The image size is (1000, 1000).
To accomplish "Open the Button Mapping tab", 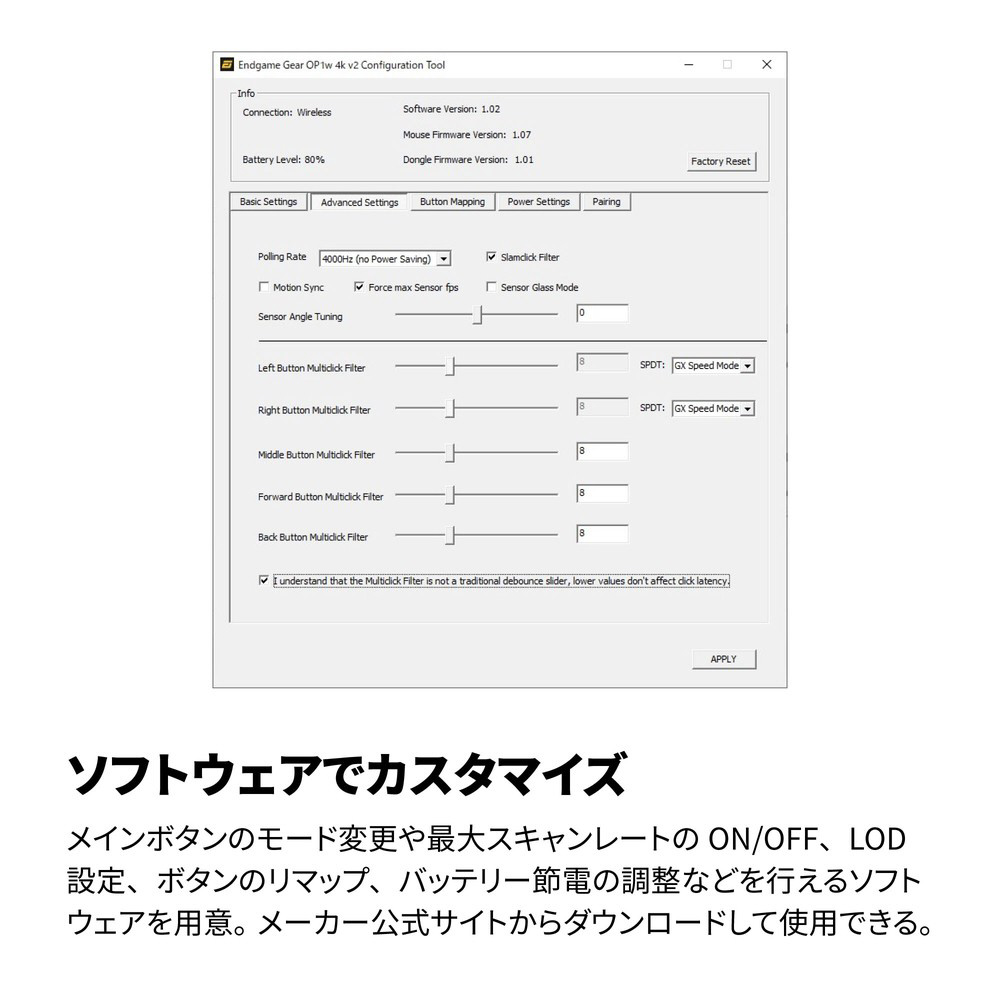I will click(x=452, y=202).
